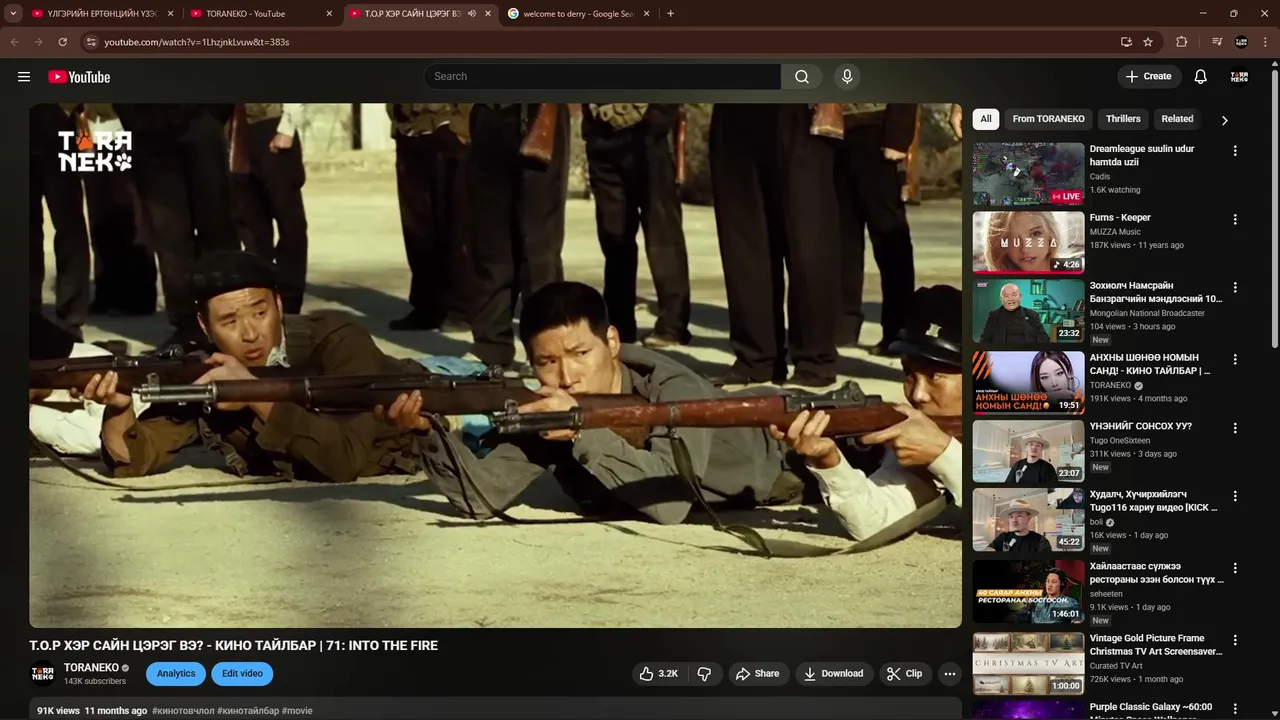The image size is (1280, 720).
Task: Close the TORANEKO - YouTube tab
Action: pos(329,14)
